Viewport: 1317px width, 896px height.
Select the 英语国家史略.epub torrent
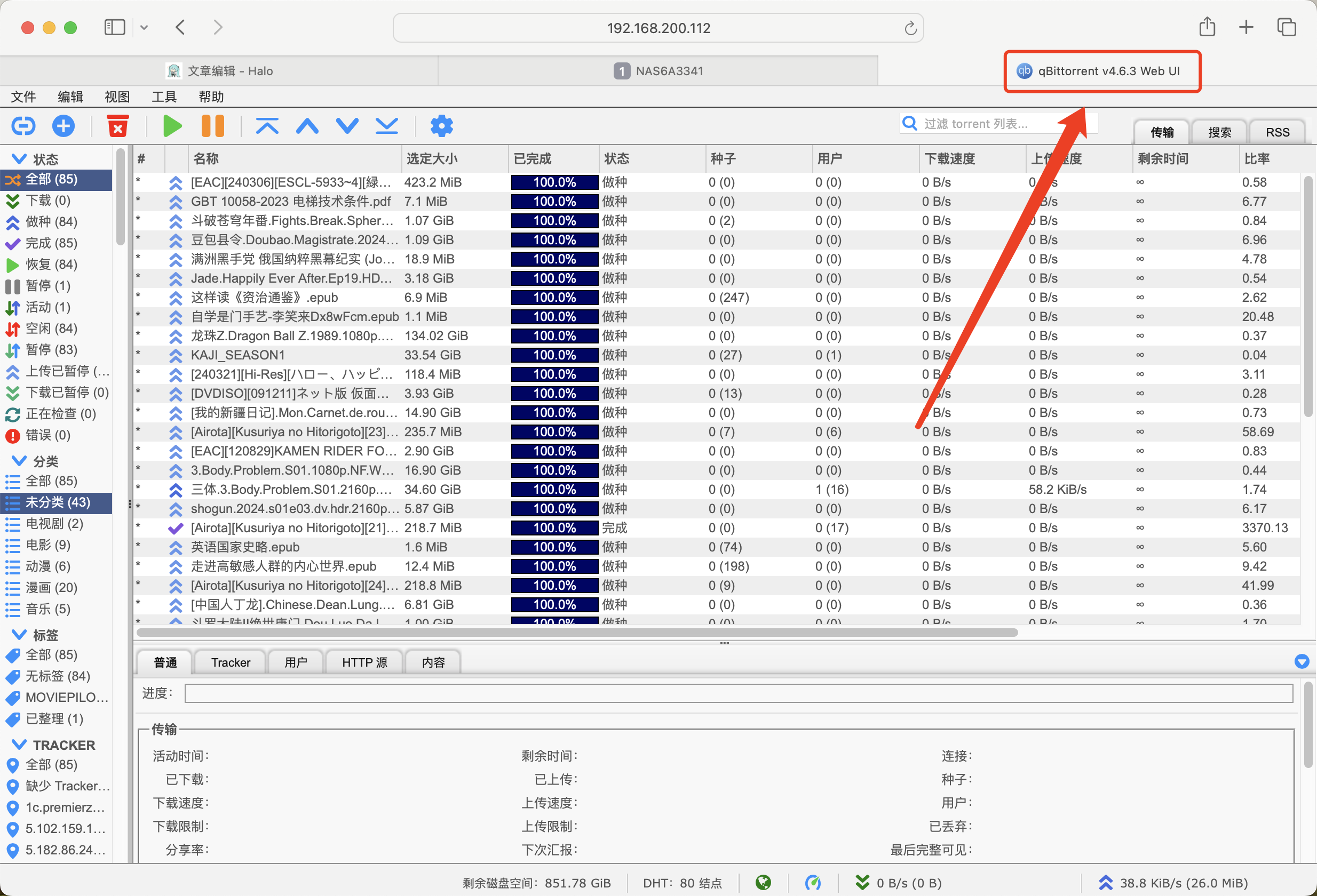[717, 547]
